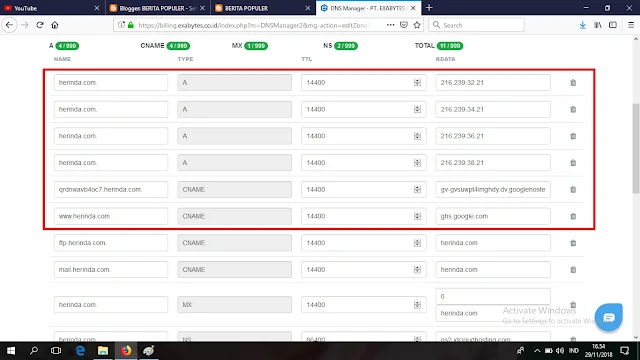Adjust TTL stepper for www.herinda.com record
Screen dimensions: 640x360
point(417,216)
